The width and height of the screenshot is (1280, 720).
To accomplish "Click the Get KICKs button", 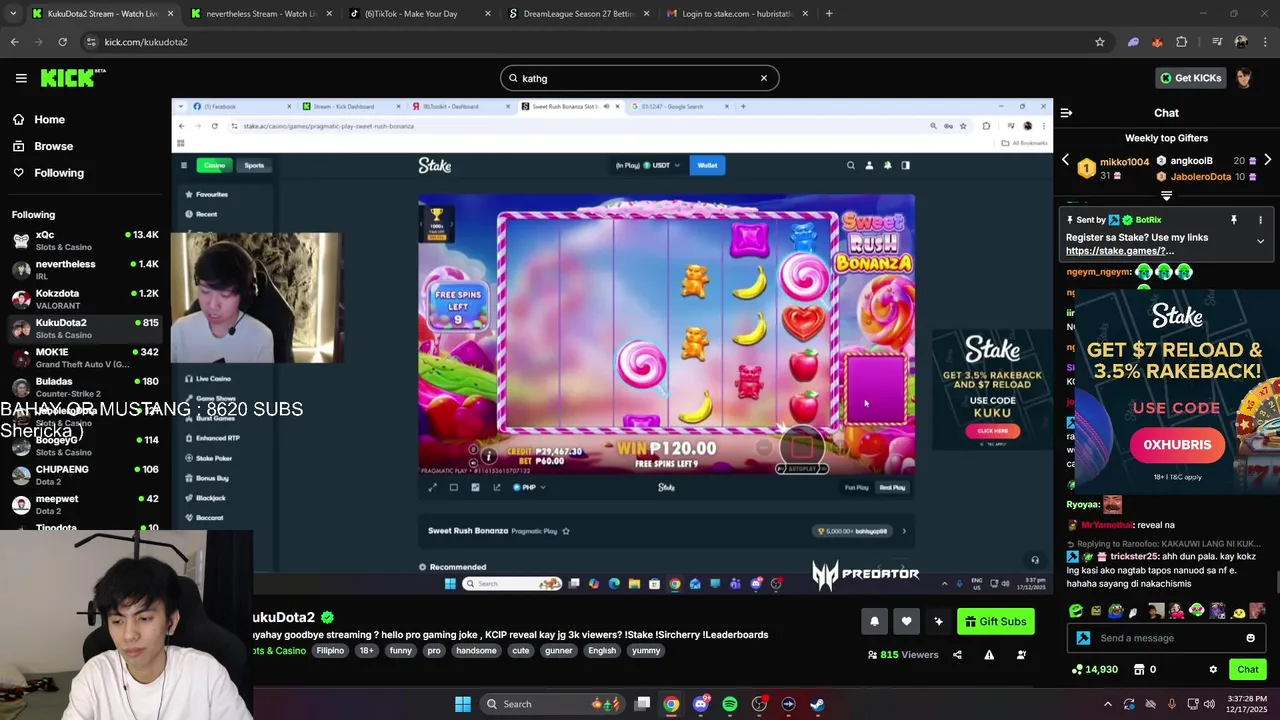I will [1190, 78].
